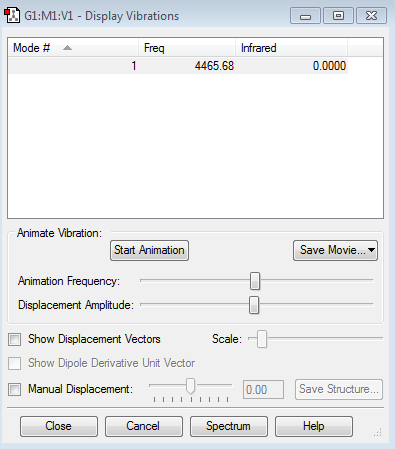
Task: Sort by the Freq column header
Action: [x=187, y=48]
